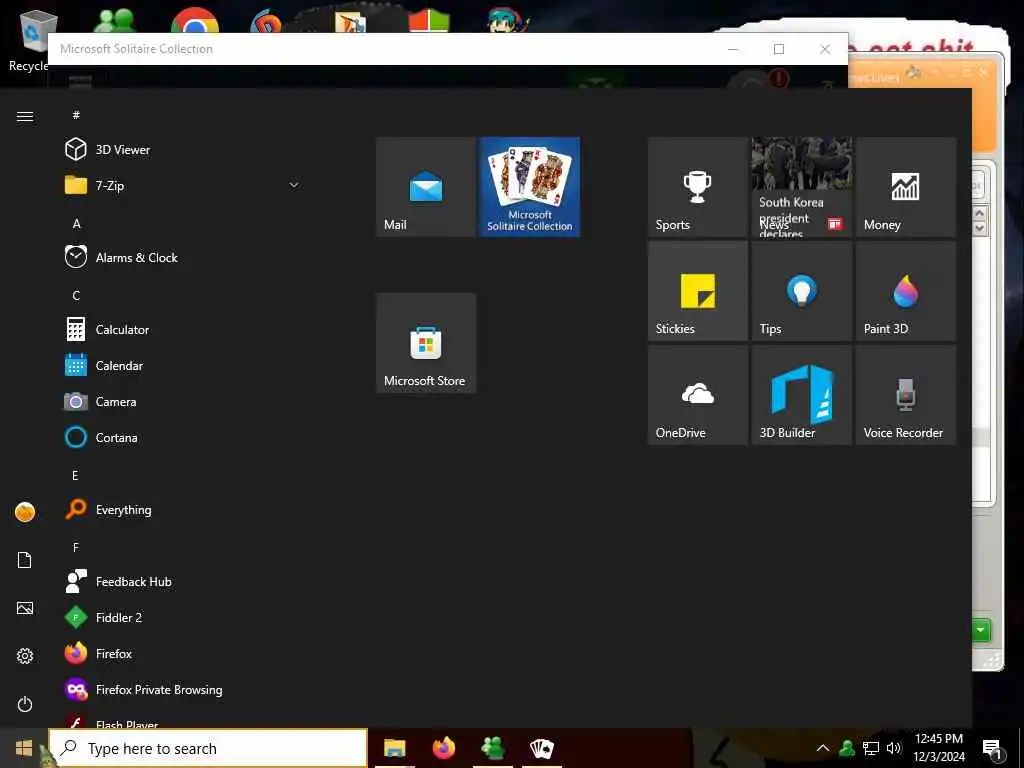Screen dimensions: 1024x768
Task: Click the Windows Start button
Action: click(x=24, y=748)
